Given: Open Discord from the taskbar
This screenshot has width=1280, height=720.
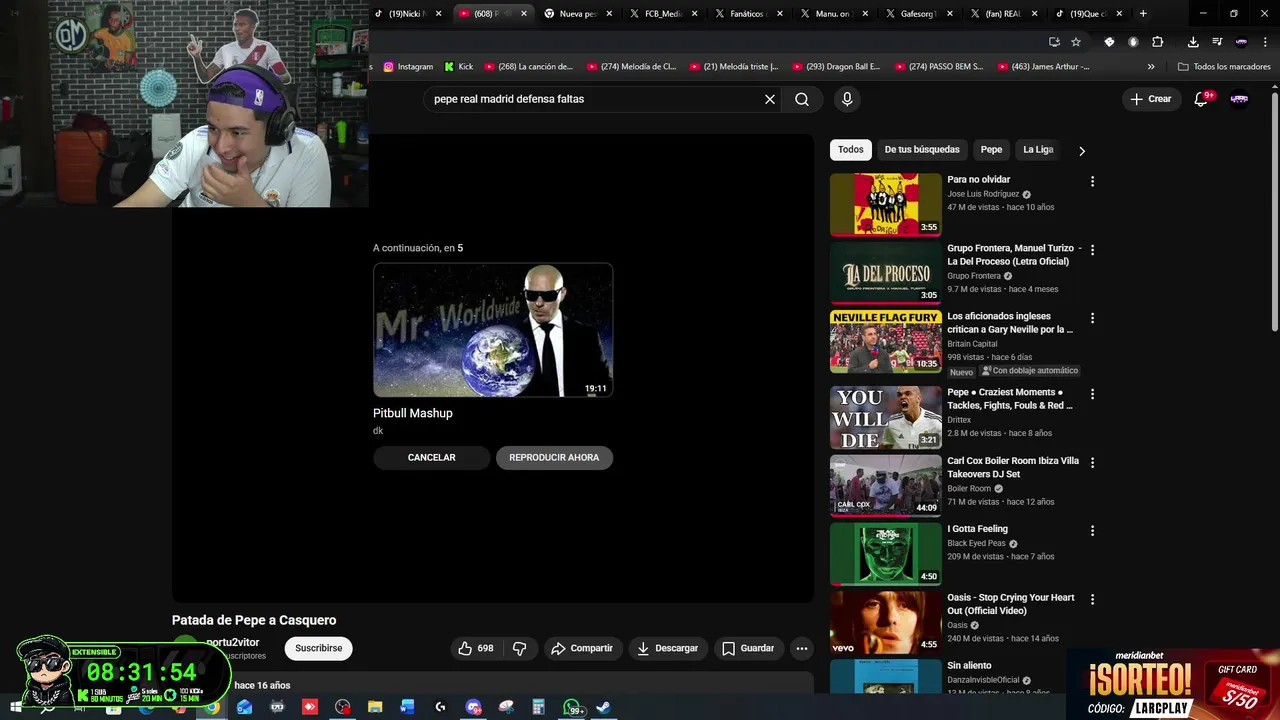Looking at the screenshot, I should (x=473, y=707).
